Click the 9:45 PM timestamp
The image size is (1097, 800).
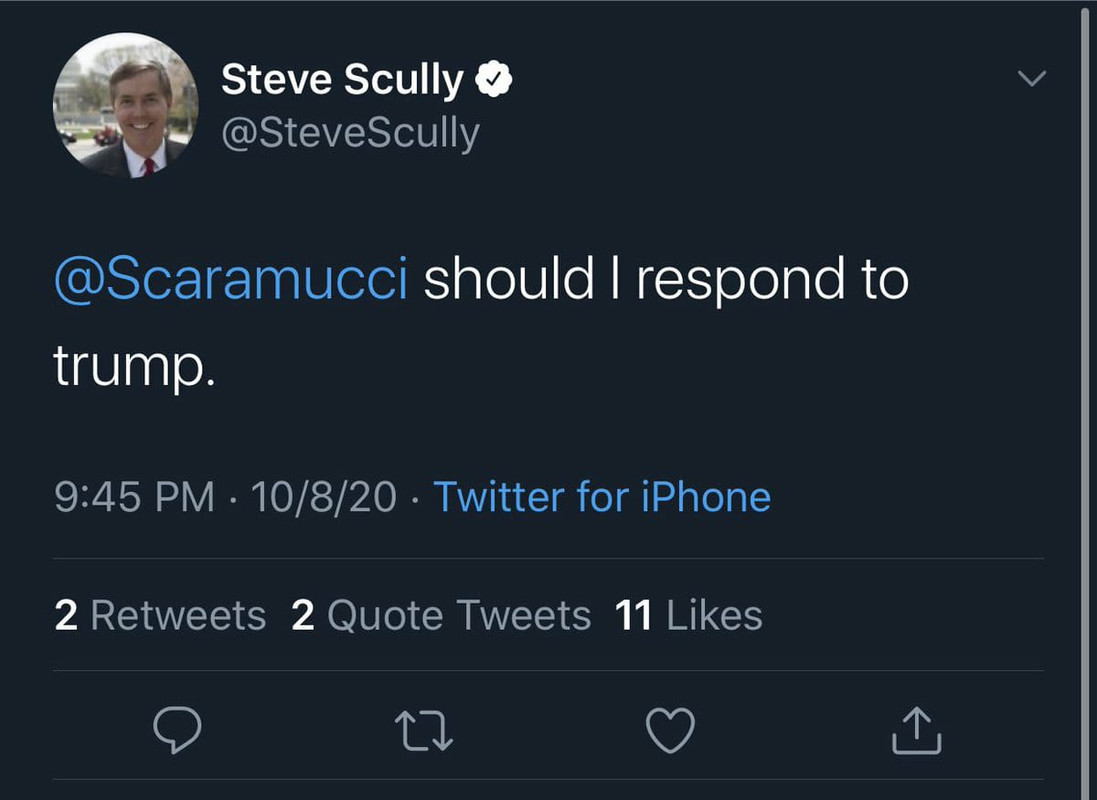point(134,497)
